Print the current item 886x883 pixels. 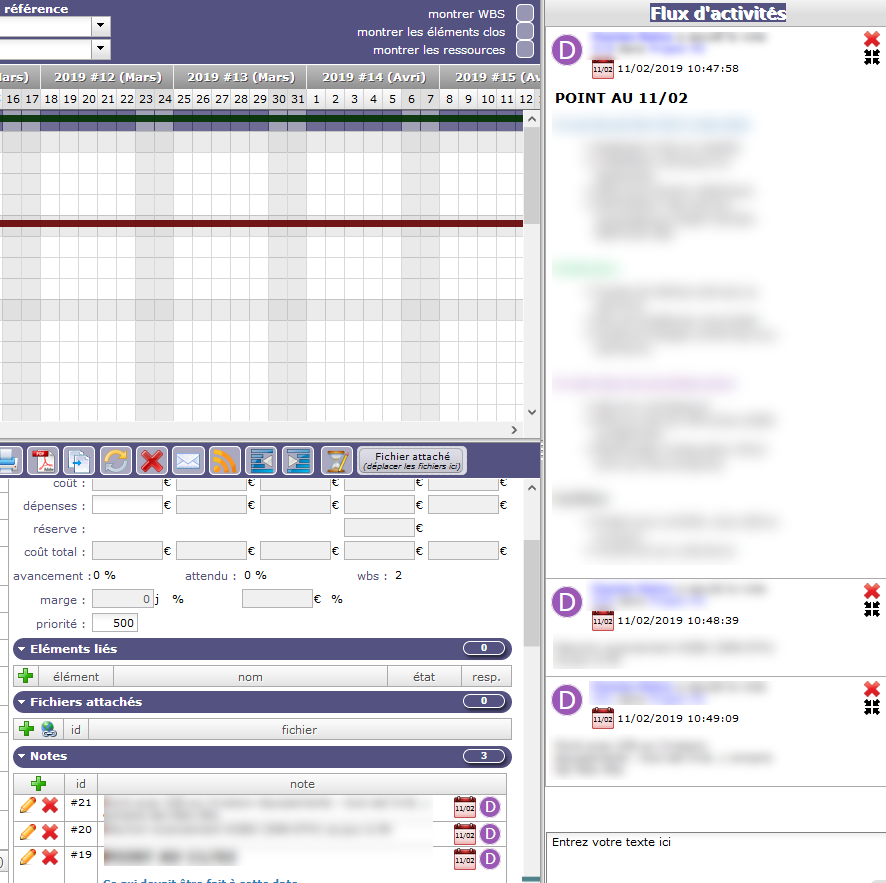point(9,460)
